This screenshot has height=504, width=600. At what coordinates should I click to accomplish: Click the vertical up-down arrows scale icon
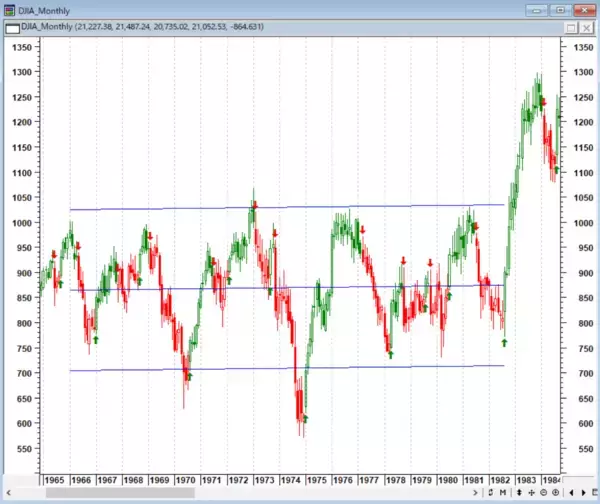519,492
